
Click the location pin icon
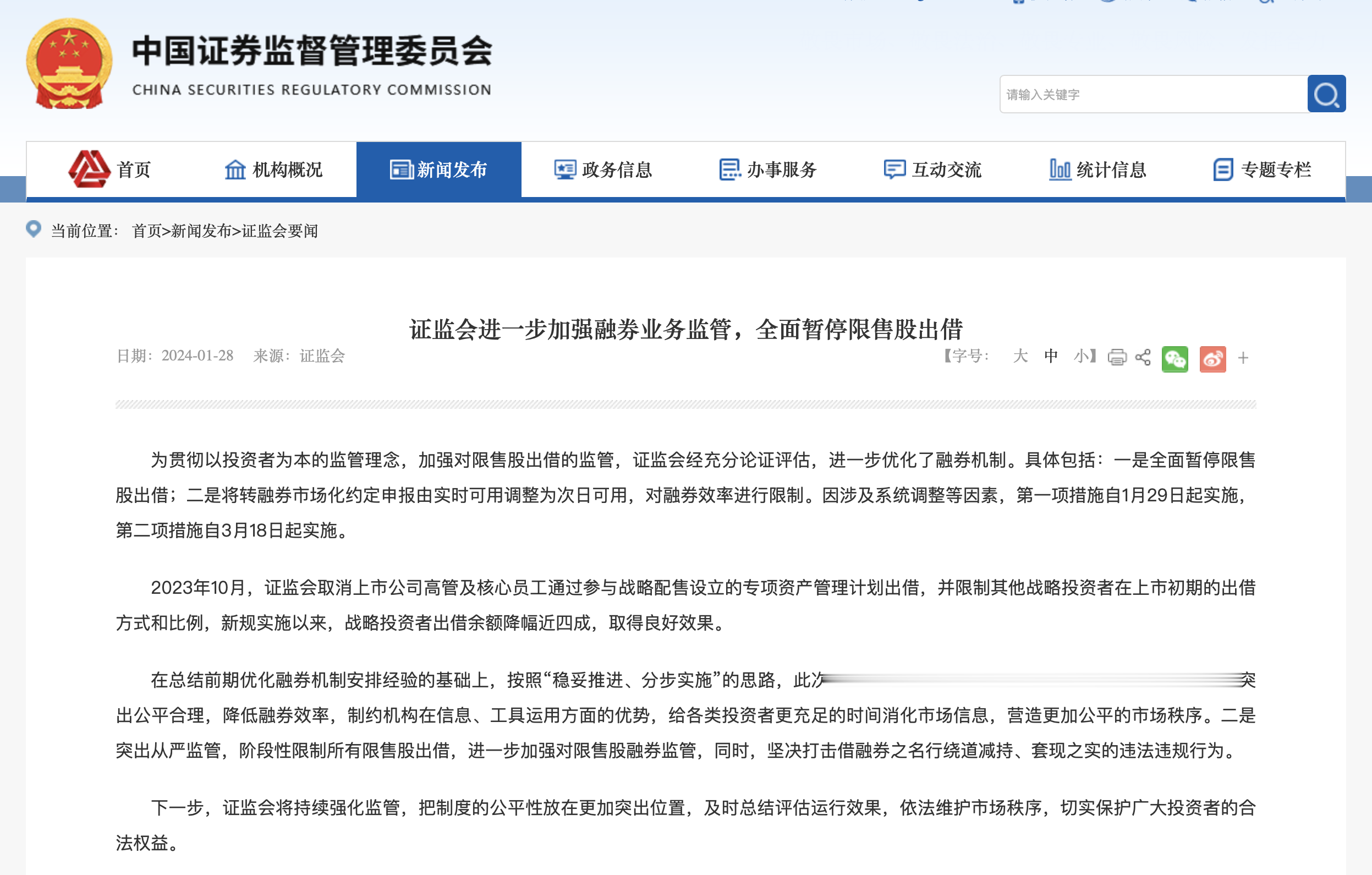pyautogui.click(x=34, y=229)
